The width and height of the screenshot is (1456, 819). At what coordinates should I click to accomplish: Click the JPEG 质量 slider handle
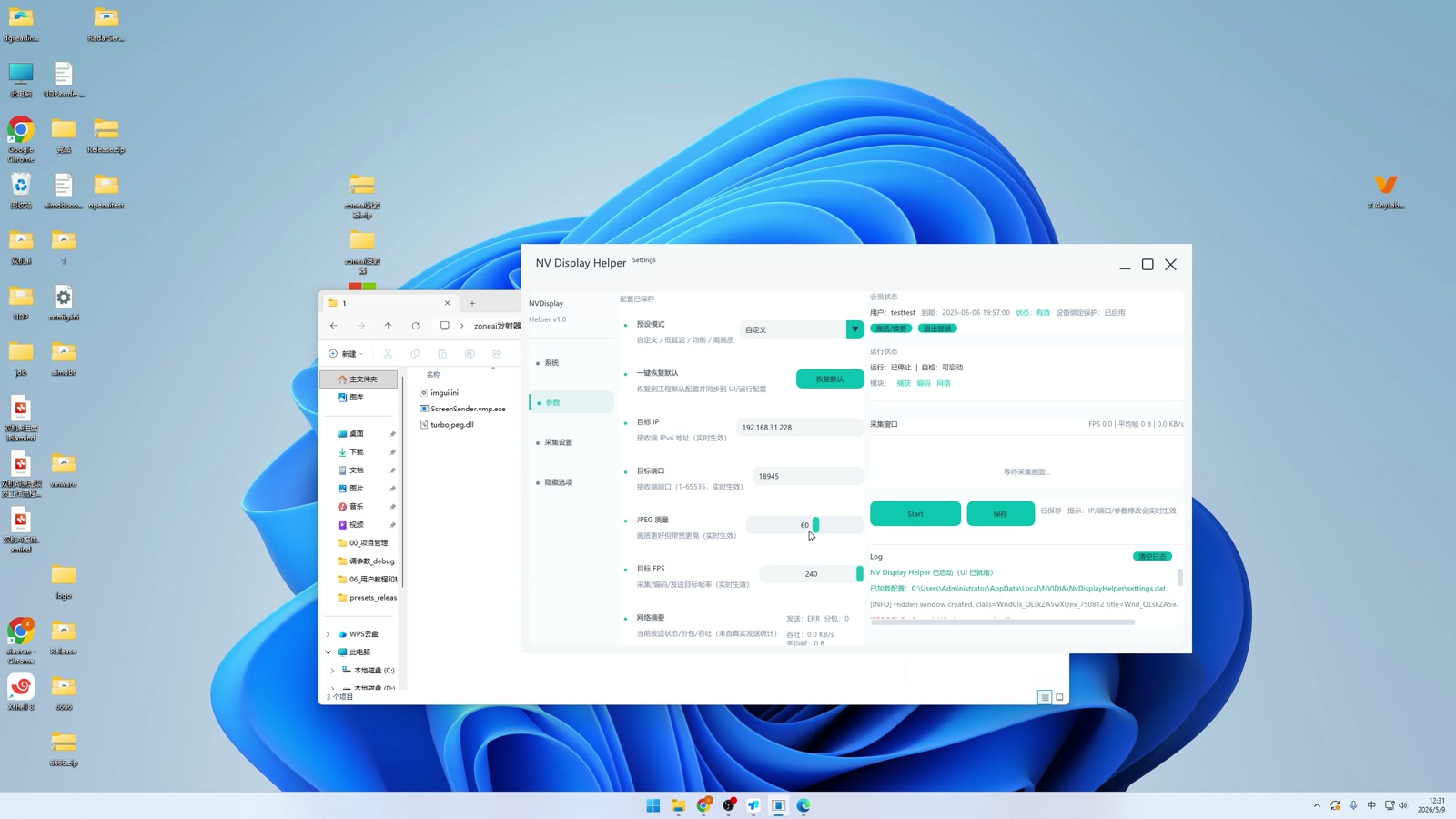click(x=815, y=525)
